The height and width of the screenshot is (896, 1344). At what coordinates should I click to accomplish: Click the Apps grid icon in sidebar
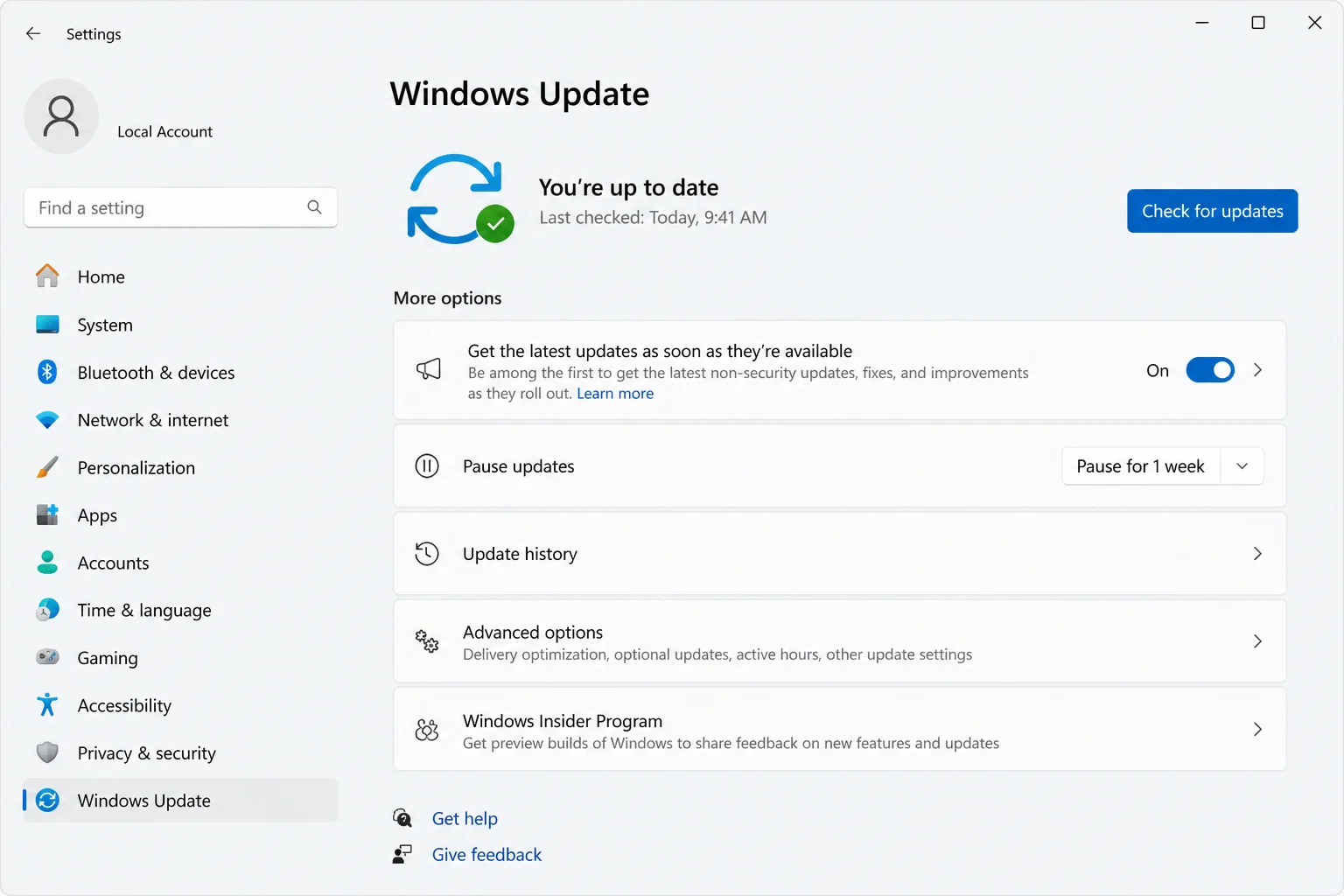[47, 514]
